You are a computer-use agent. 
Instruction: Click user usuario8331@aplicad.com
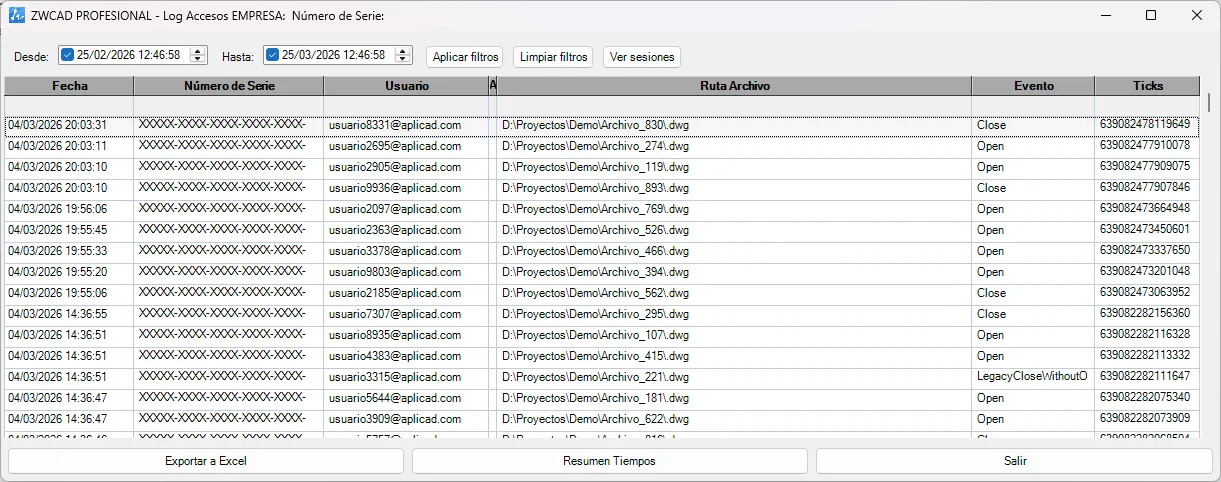coord(395,125)
